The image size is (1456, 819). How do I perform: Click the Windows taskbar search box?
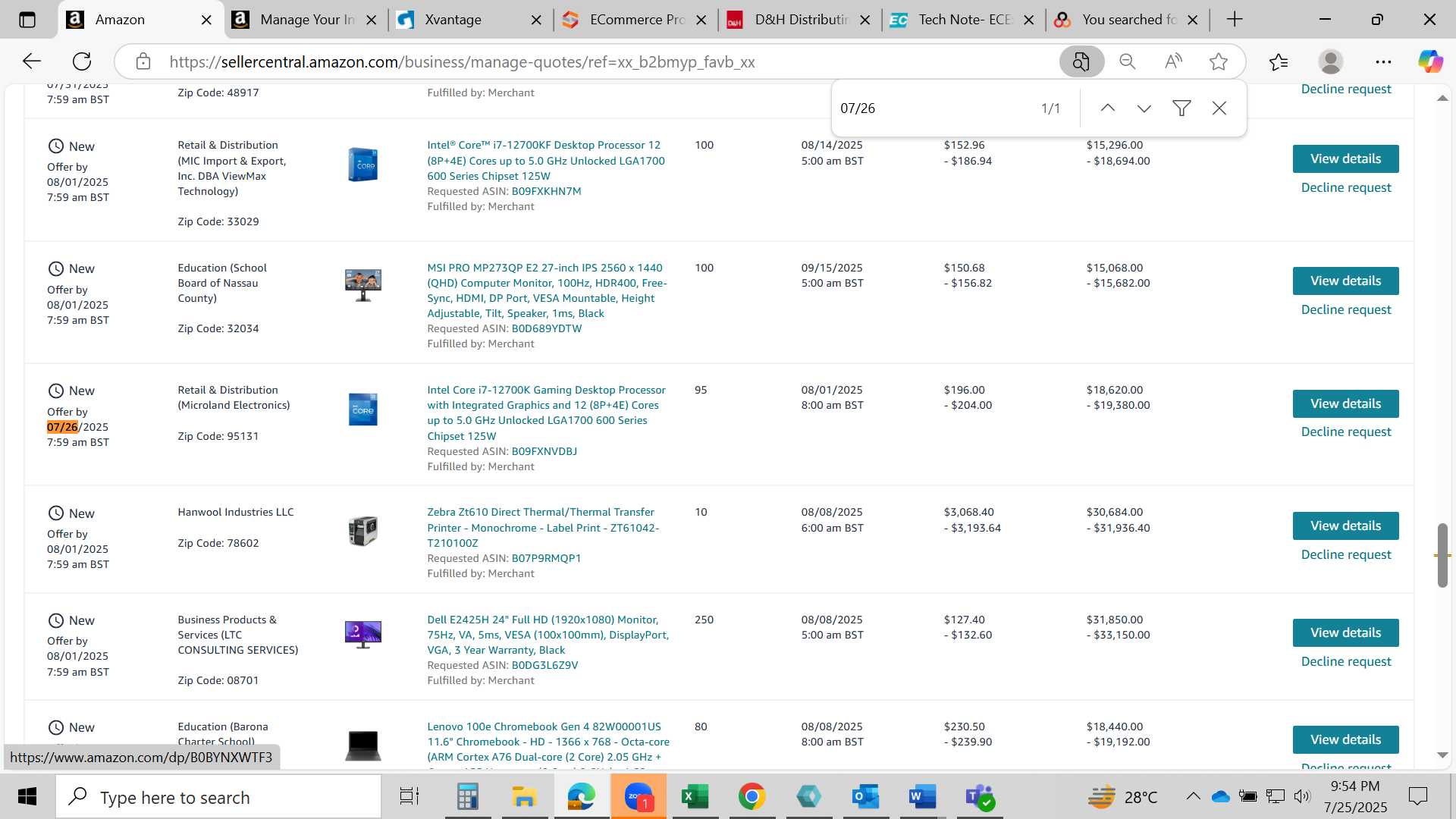pyautogui.click(x=218, y=797)
